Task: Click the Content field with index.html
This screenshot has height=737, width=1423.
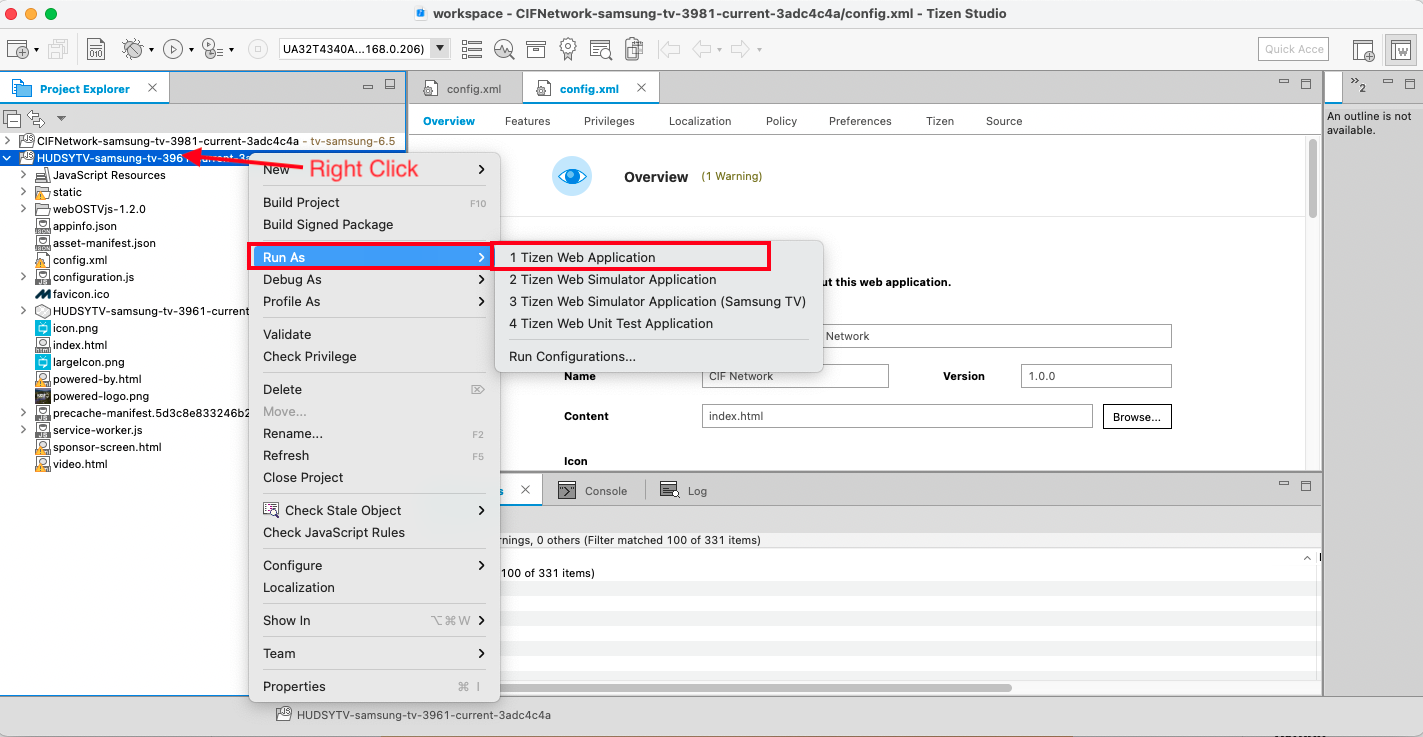Action: tap(897, 416)
